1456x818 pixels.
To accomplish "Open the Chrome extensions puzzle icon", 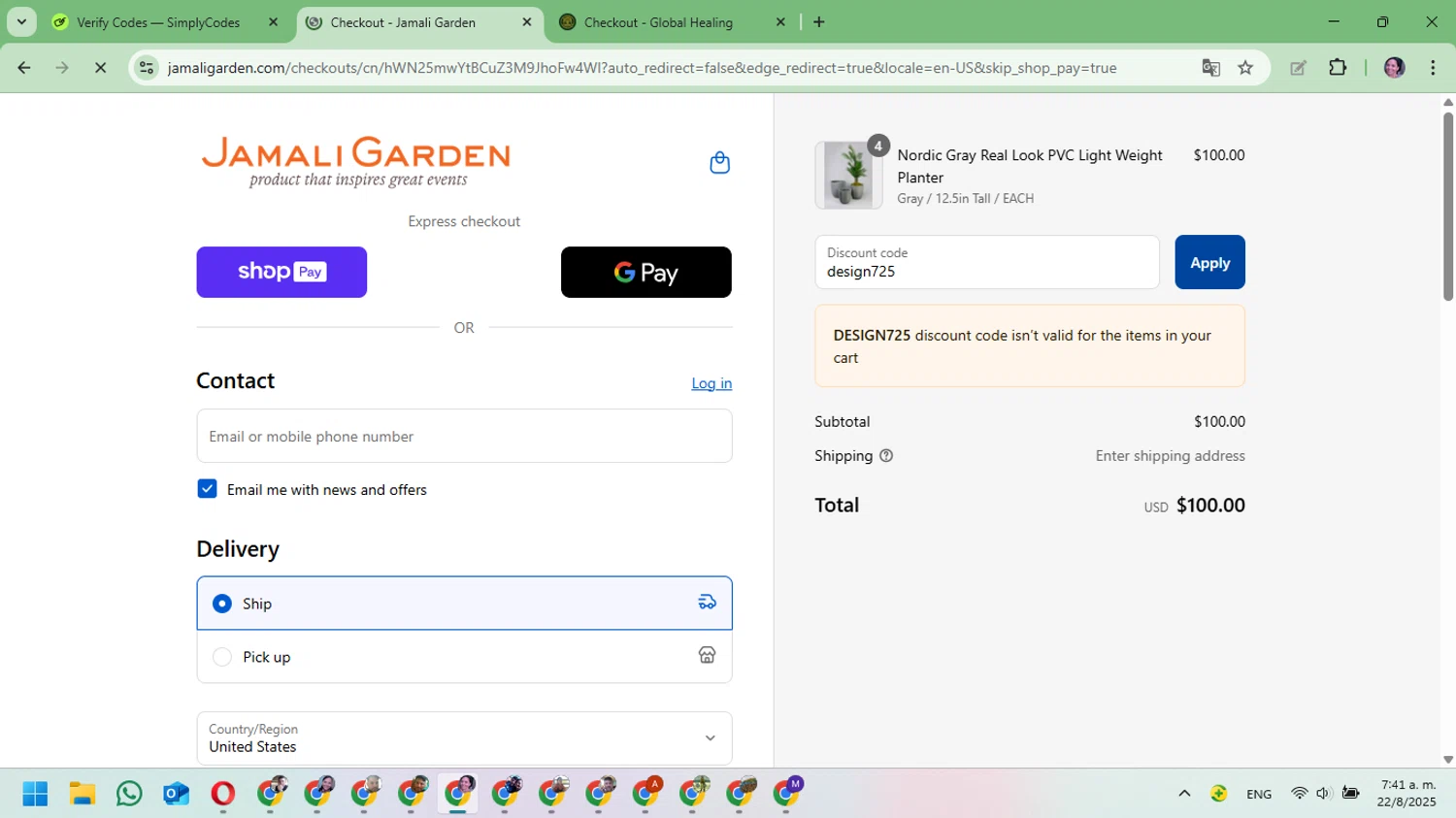I will [x=1338, y=68].
